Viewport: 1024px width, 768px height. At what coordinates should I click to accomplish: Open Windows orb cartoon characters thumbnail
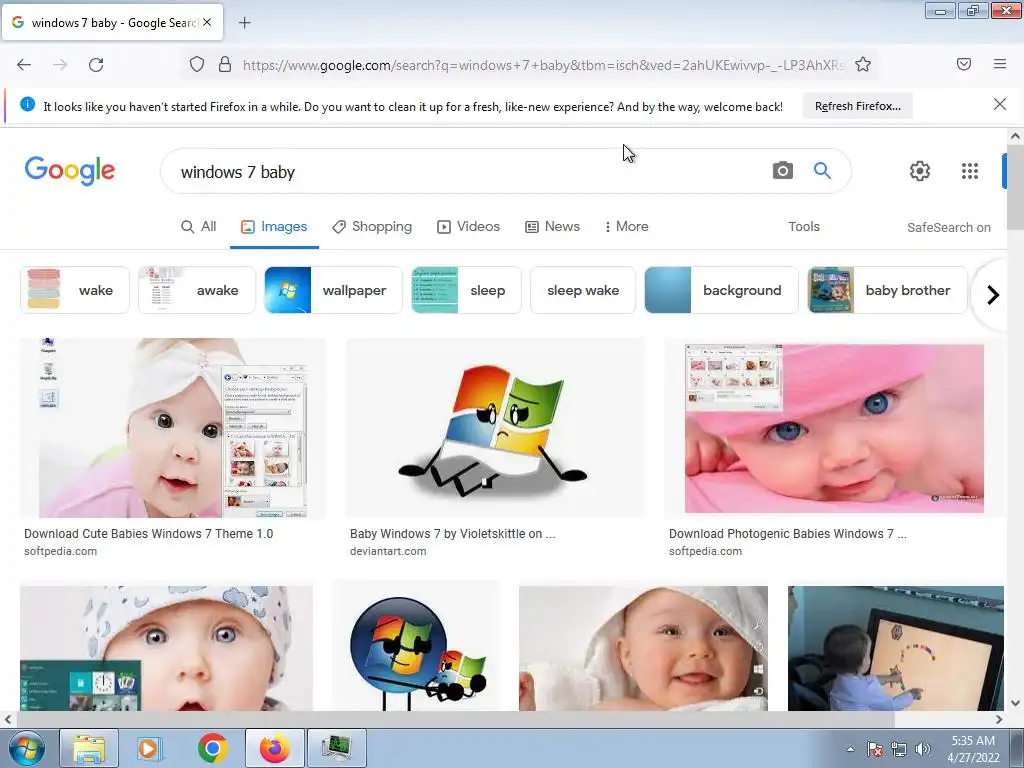click(x=416, y=648)
